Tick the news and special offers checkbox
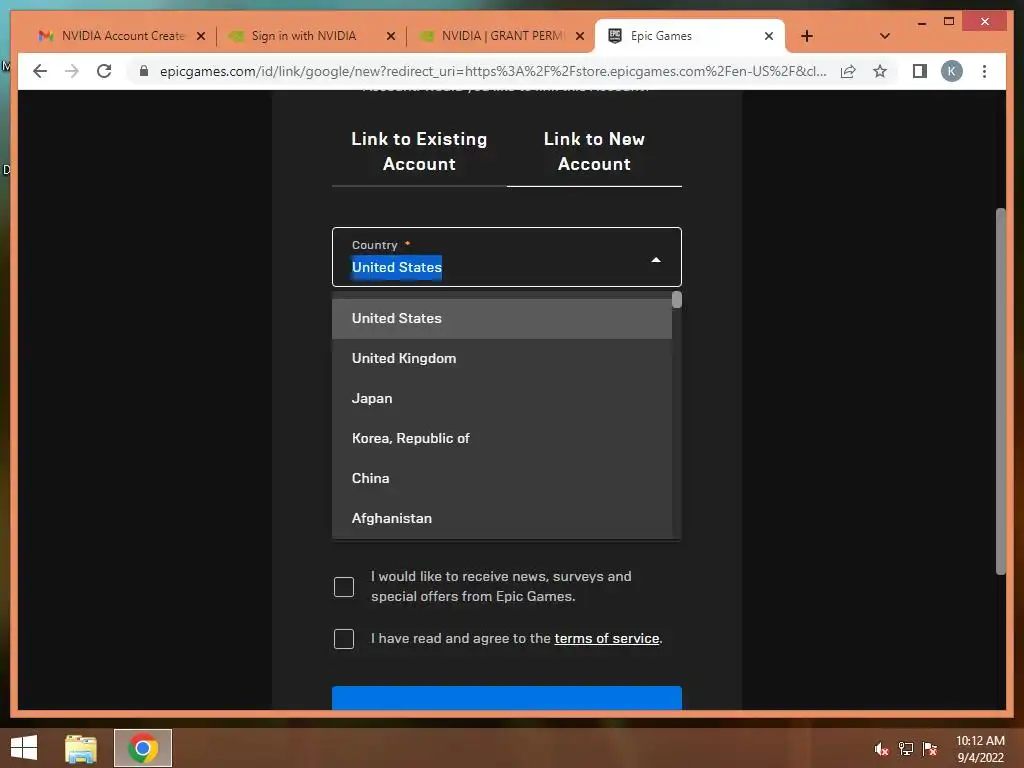This screenshot has height=768, width=1024. point(344,586)
